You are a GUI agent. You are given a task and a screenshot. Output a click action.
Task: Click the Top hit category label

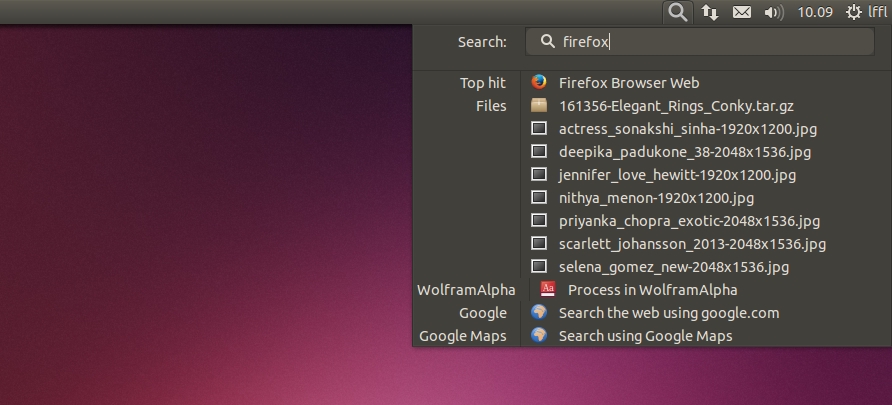[483, 83]
